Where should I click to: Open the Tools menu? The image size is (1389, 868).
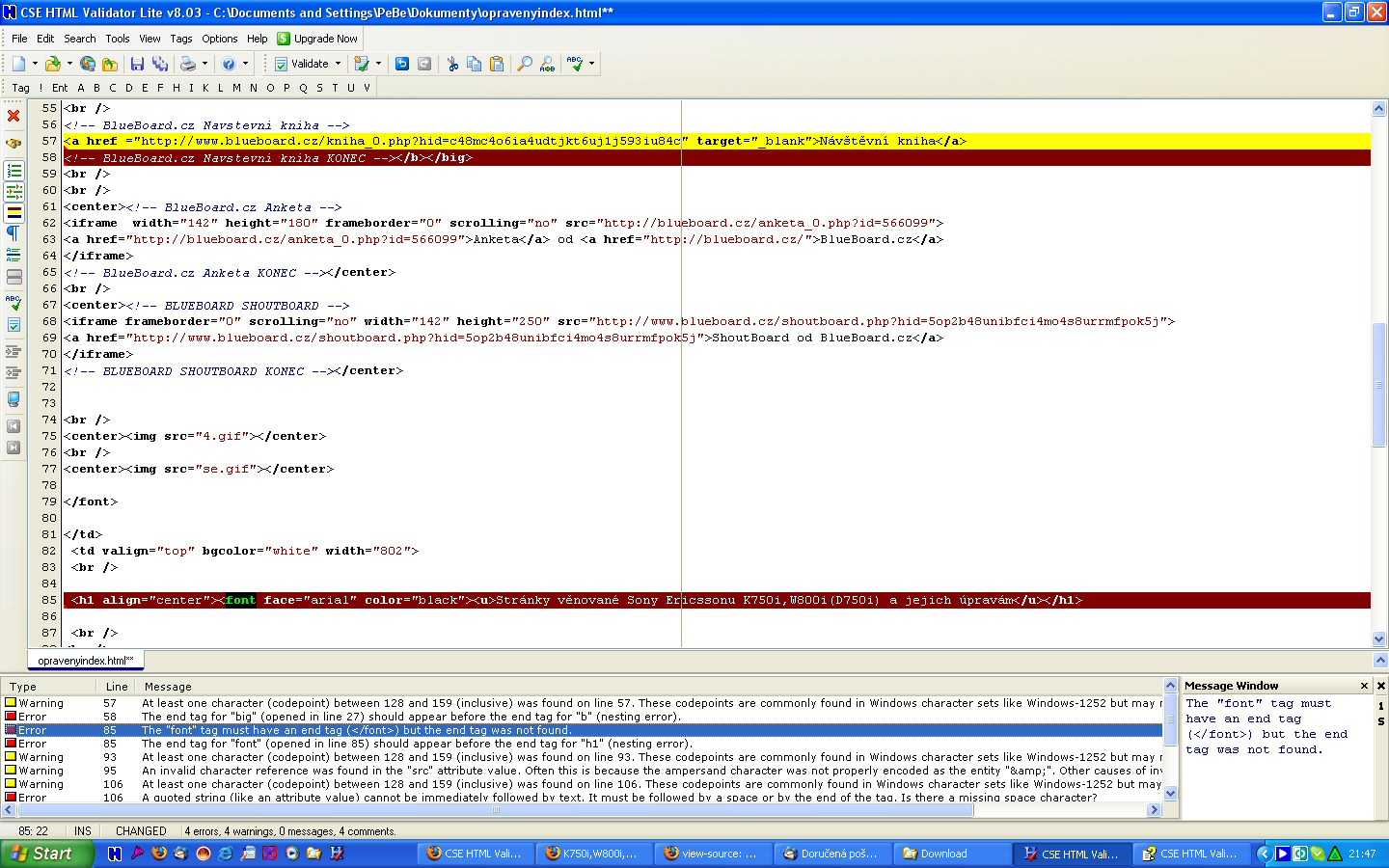pyautogui.click(x=117, y=39)
